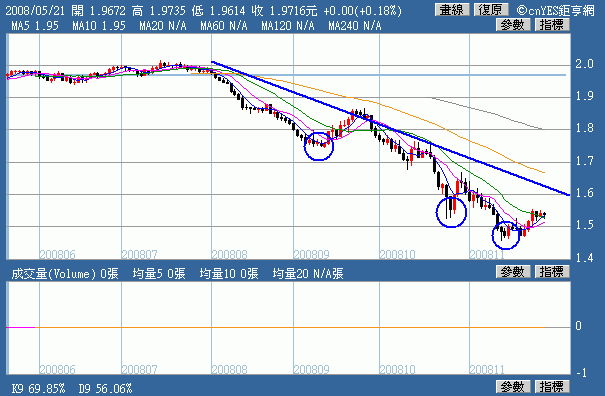
Task: Click 200809 date label in price chart
Action: click(311, 254)
